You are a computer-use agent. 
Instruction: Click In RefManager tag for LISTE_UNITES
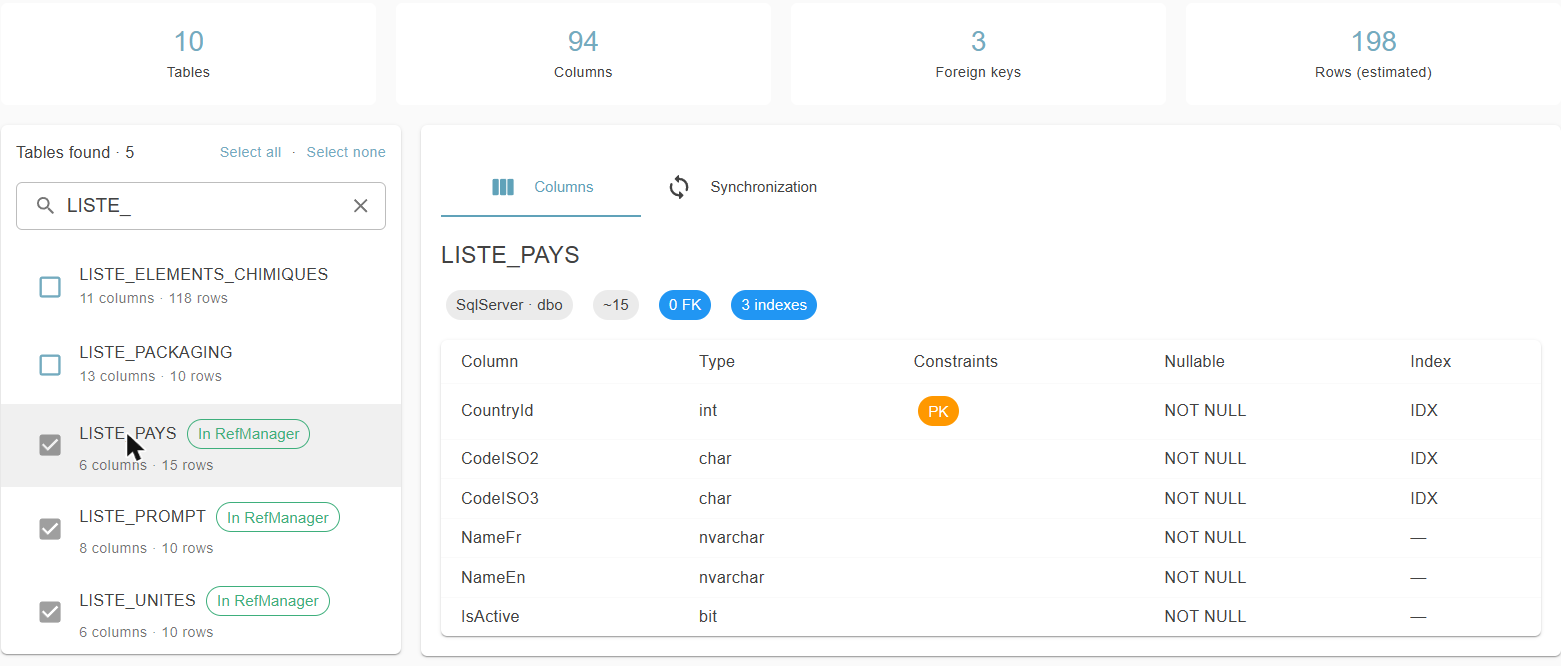[x=268, y=601]
